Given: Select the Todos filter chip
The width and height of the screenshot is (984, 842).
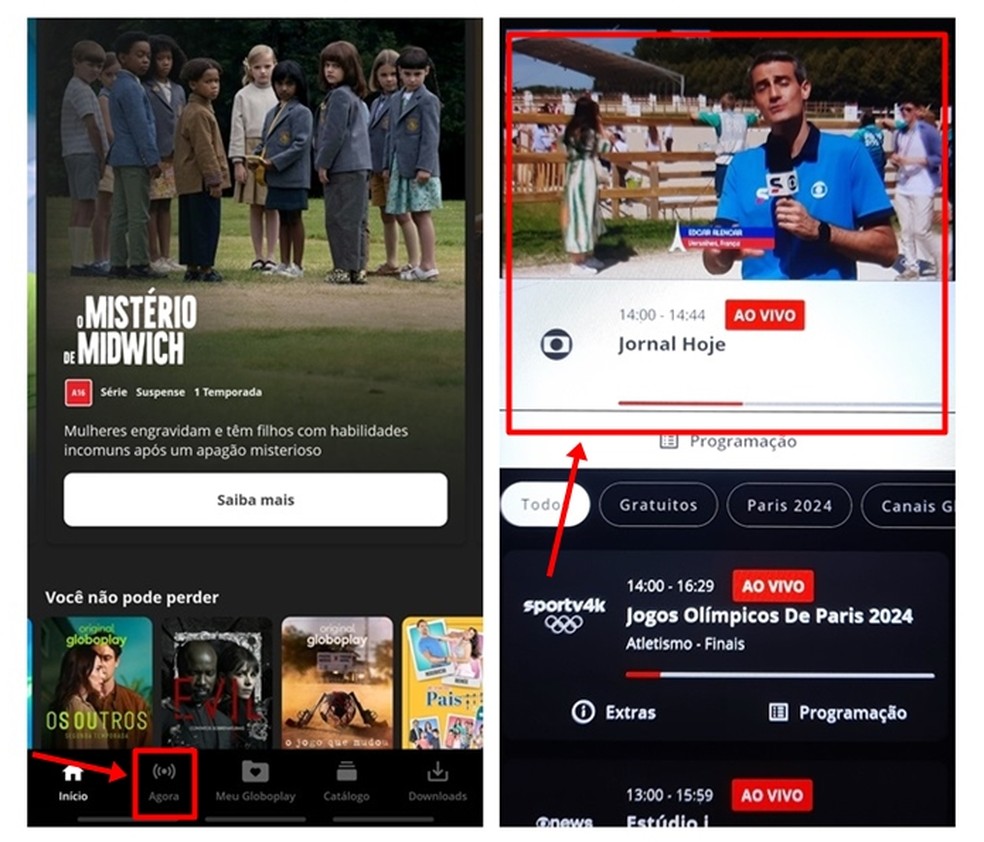Looking at the screenshot, I should point(545,504).
